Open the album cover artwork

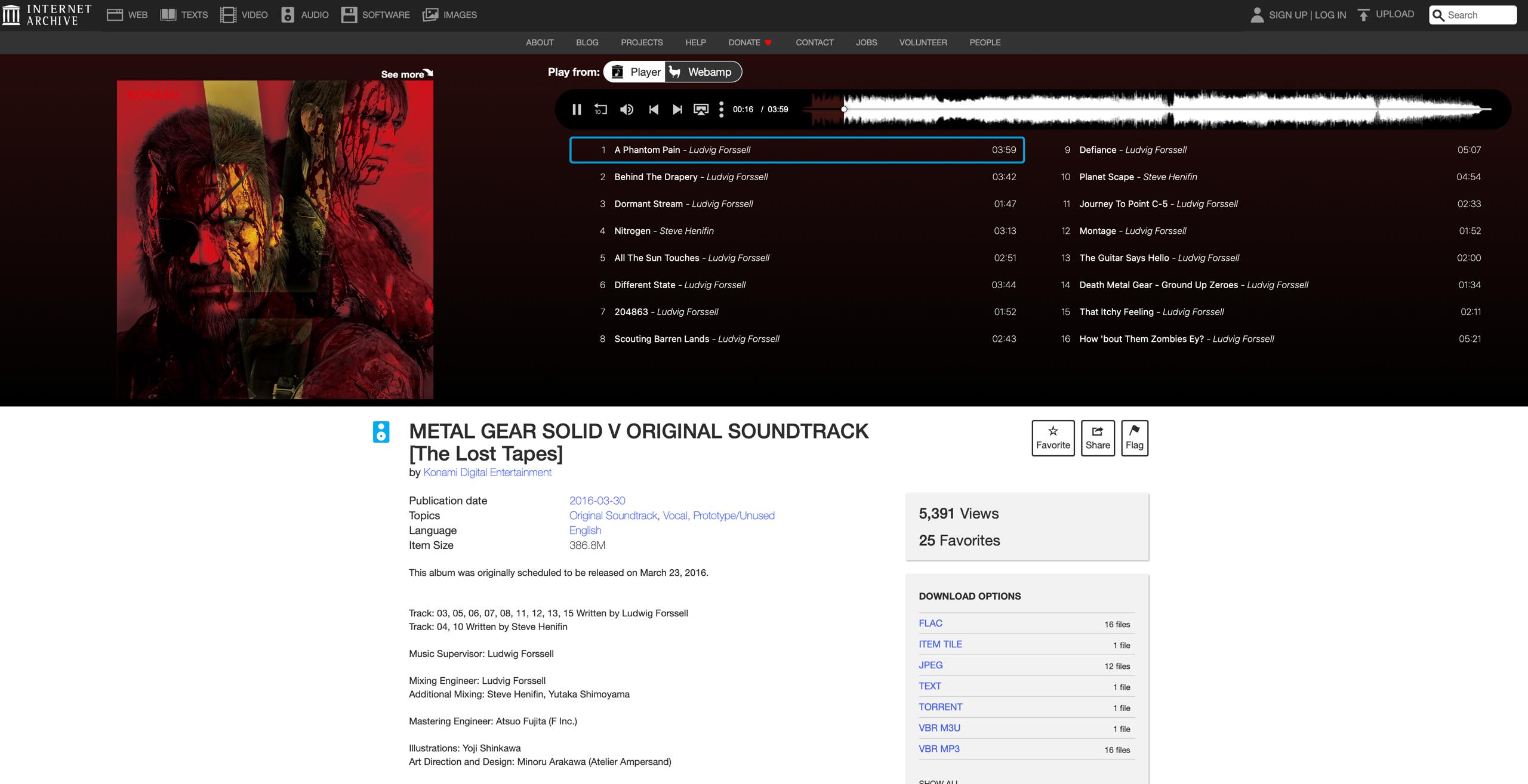(x=275, y=239)
